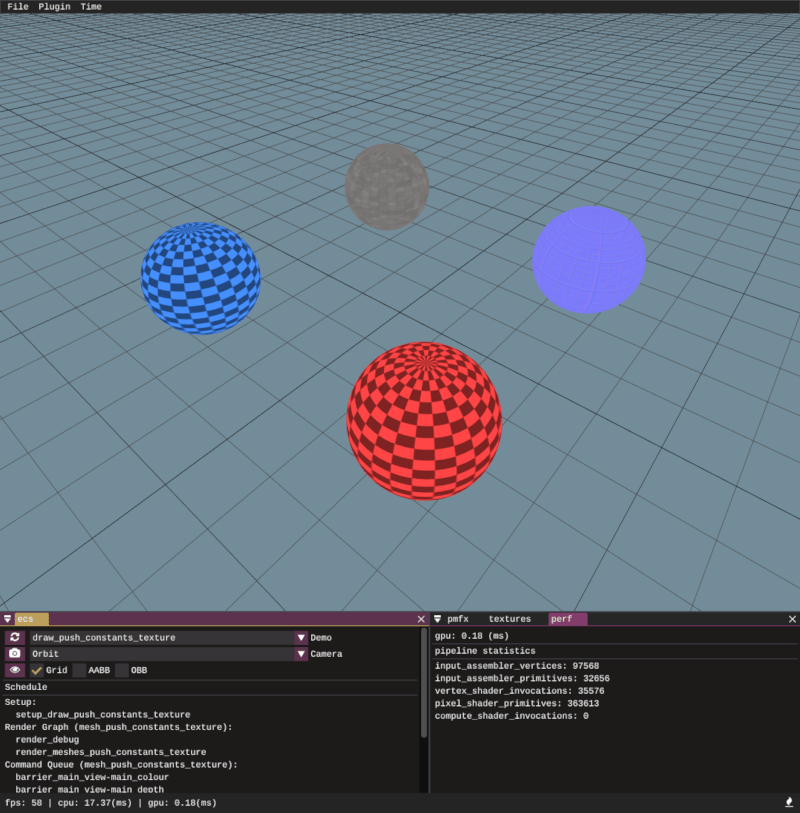Screen dimensions: 800x813
Task: Collapse the pmfx panel with its triangle
Action: tap(438, 619)
